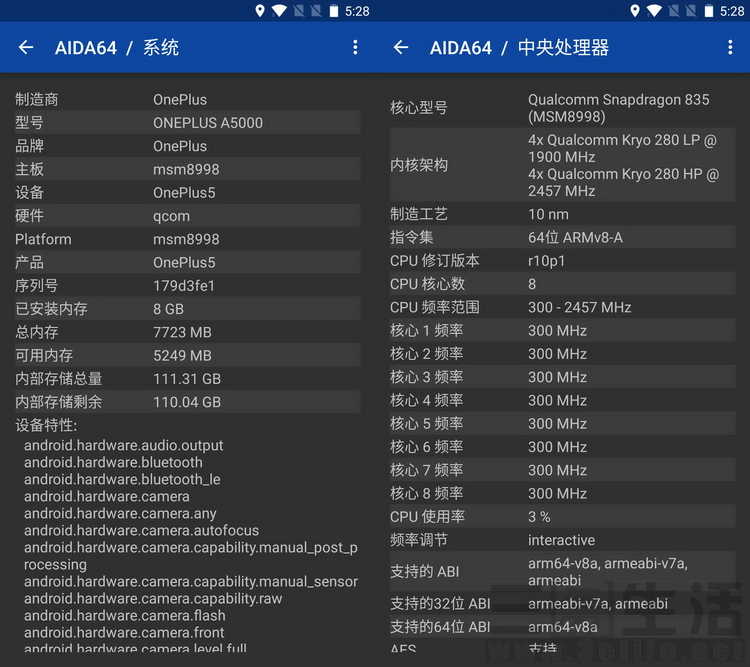Tap the 设备特性 heading
Viewport: 750px width, 667px height.
point(46,425)
